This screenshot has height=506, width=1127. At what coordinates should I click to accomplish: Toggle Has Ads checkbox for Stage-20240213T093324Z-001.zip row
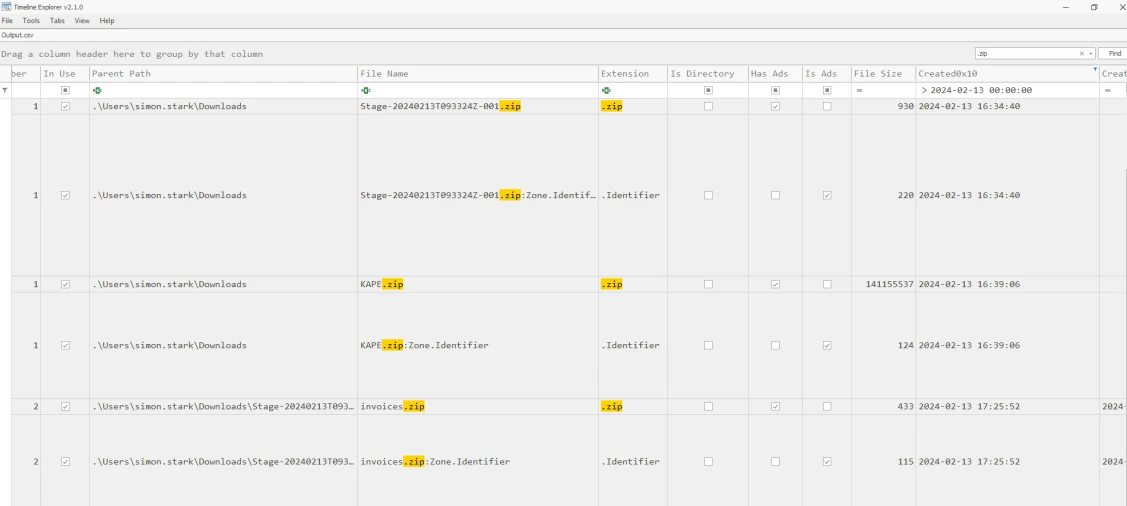(x=775, y=106)
